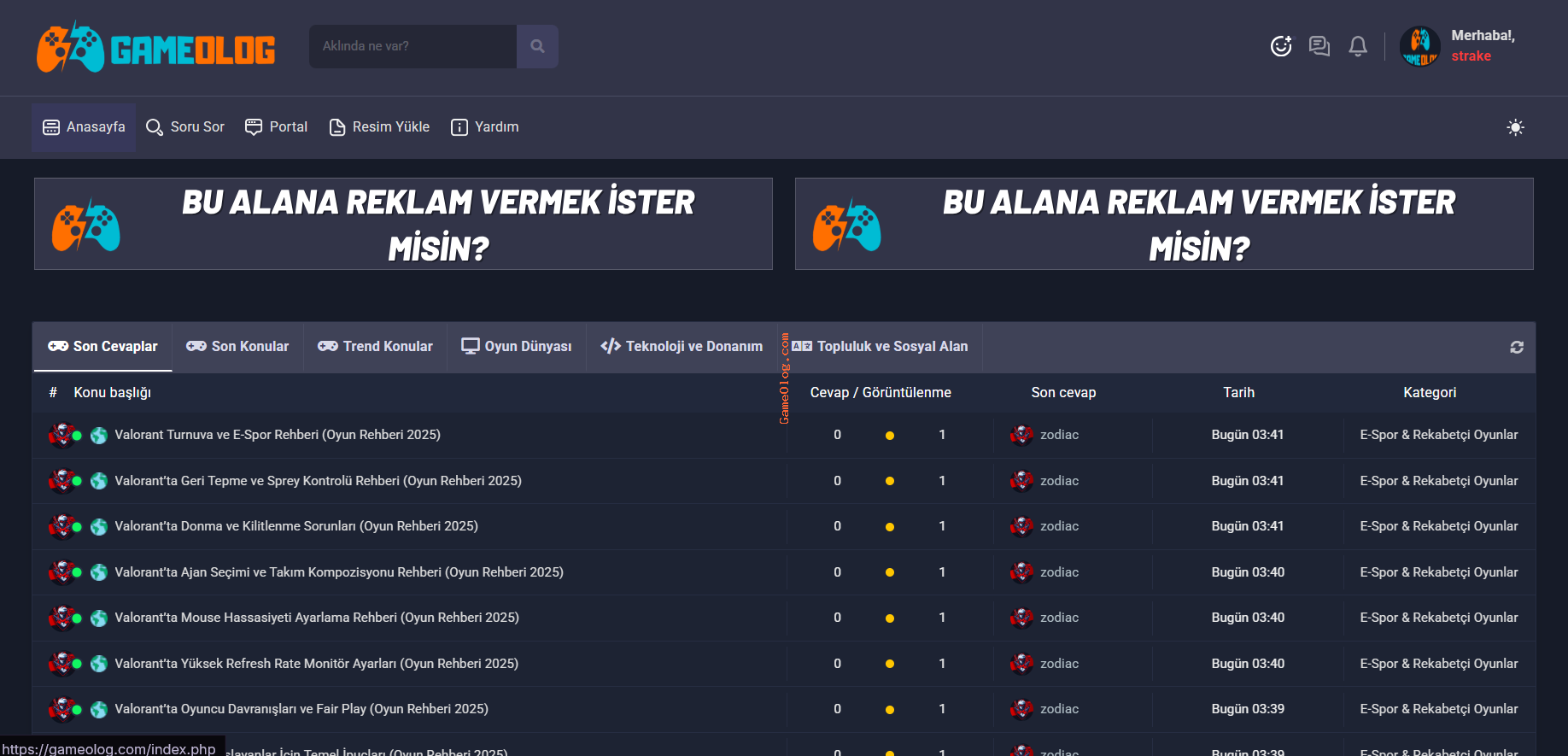The width and height of the screenshot is (1568, 756).
Task: Show Teknoloji ve Donanım tab
Action: (682, 347)
